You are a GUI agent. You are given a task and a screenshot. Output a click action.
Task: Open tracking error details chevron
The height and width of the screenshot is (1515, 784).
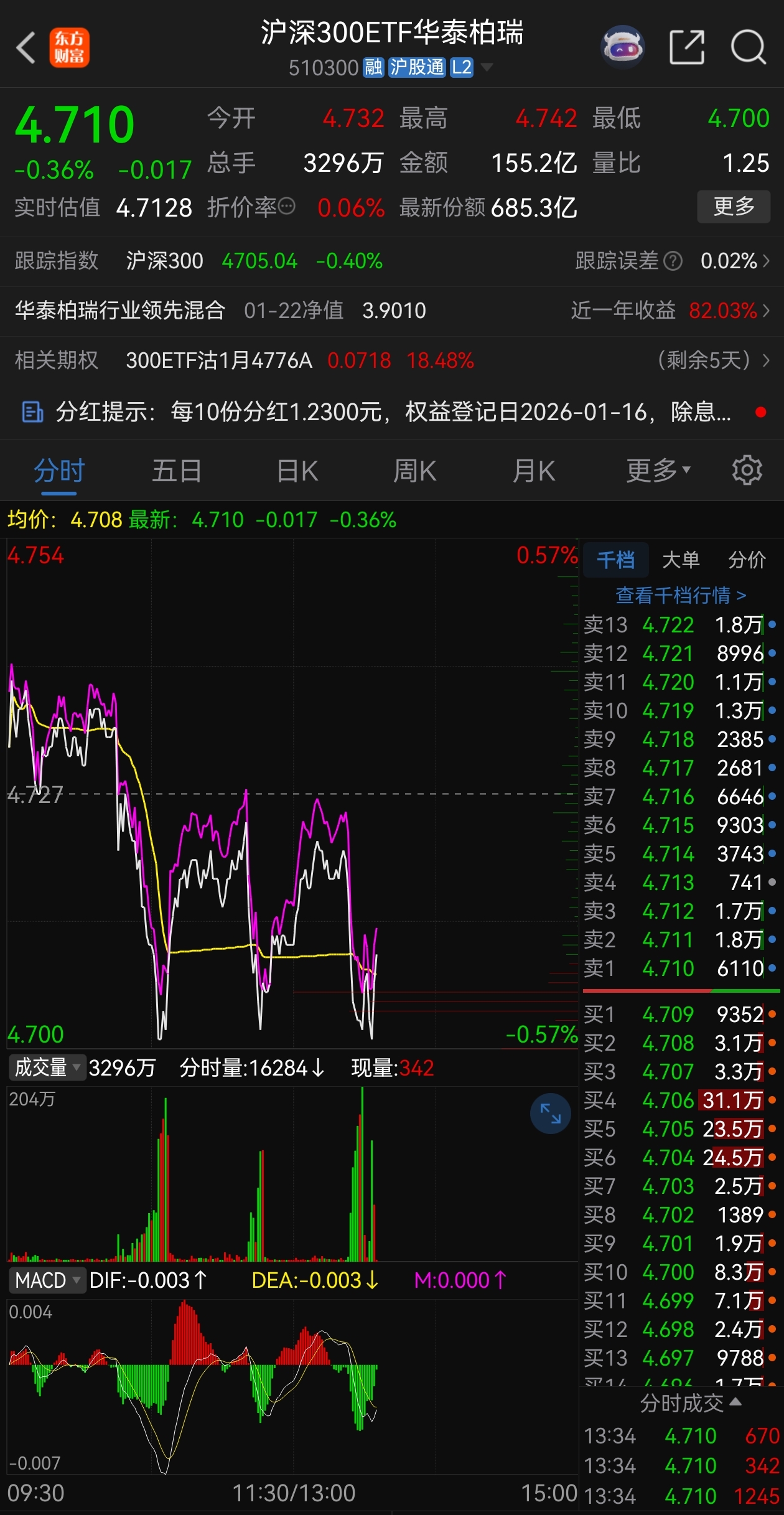[x=767, y=261]
